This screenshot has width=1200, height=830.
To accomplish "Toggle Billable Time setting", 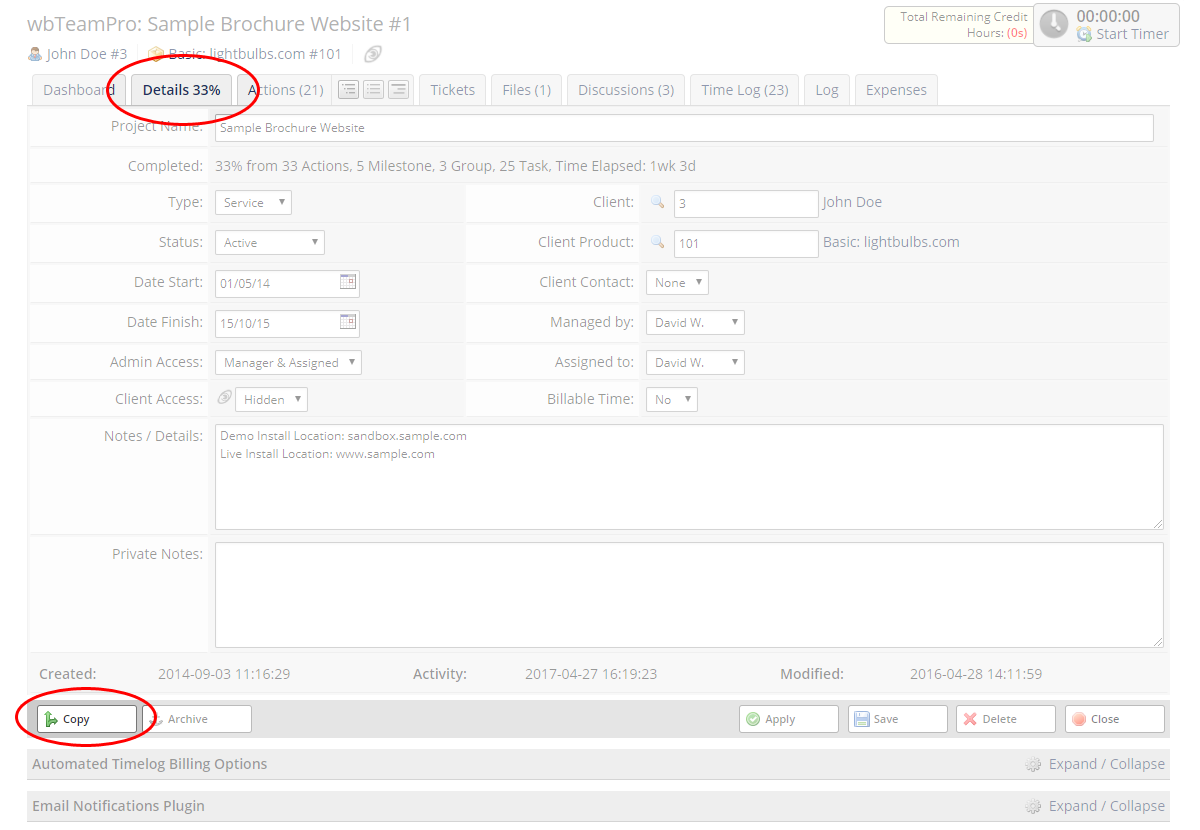I will tap(671, 399).
